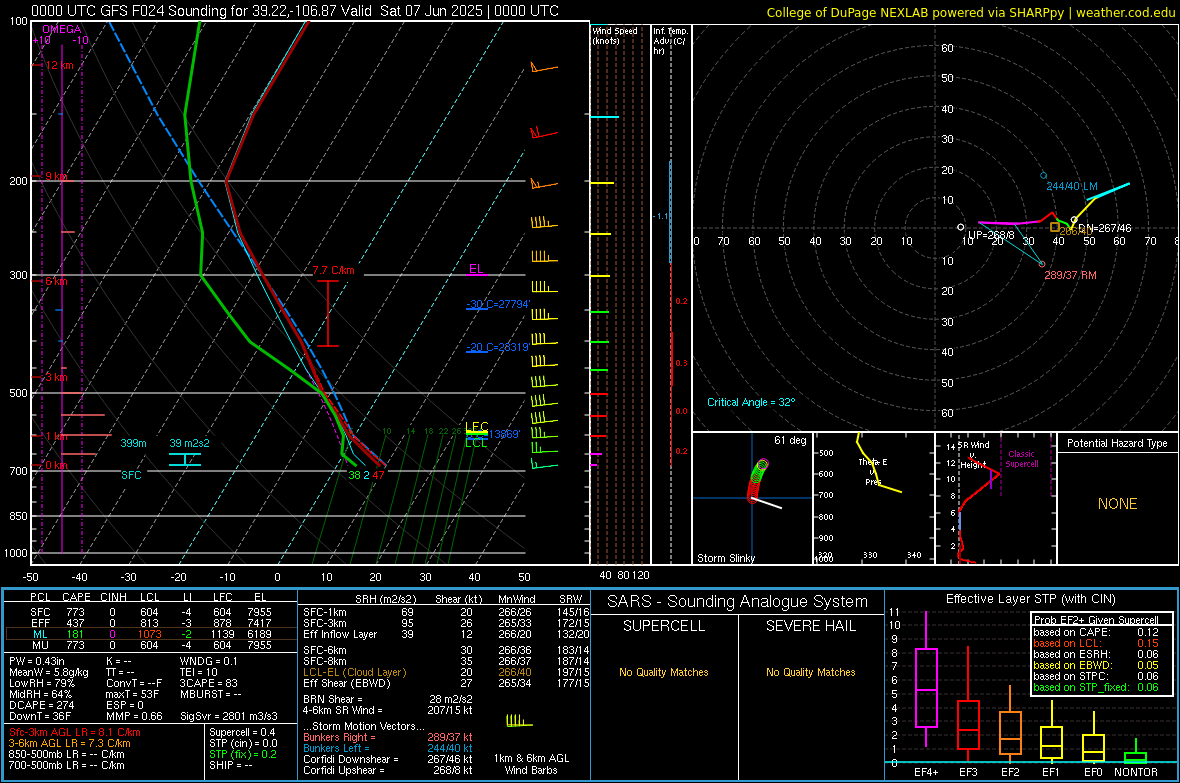Click the 1km & 6km AGL Wind Barbs legend
Viewport: 1180px width, 783px height.
point(531,764)
